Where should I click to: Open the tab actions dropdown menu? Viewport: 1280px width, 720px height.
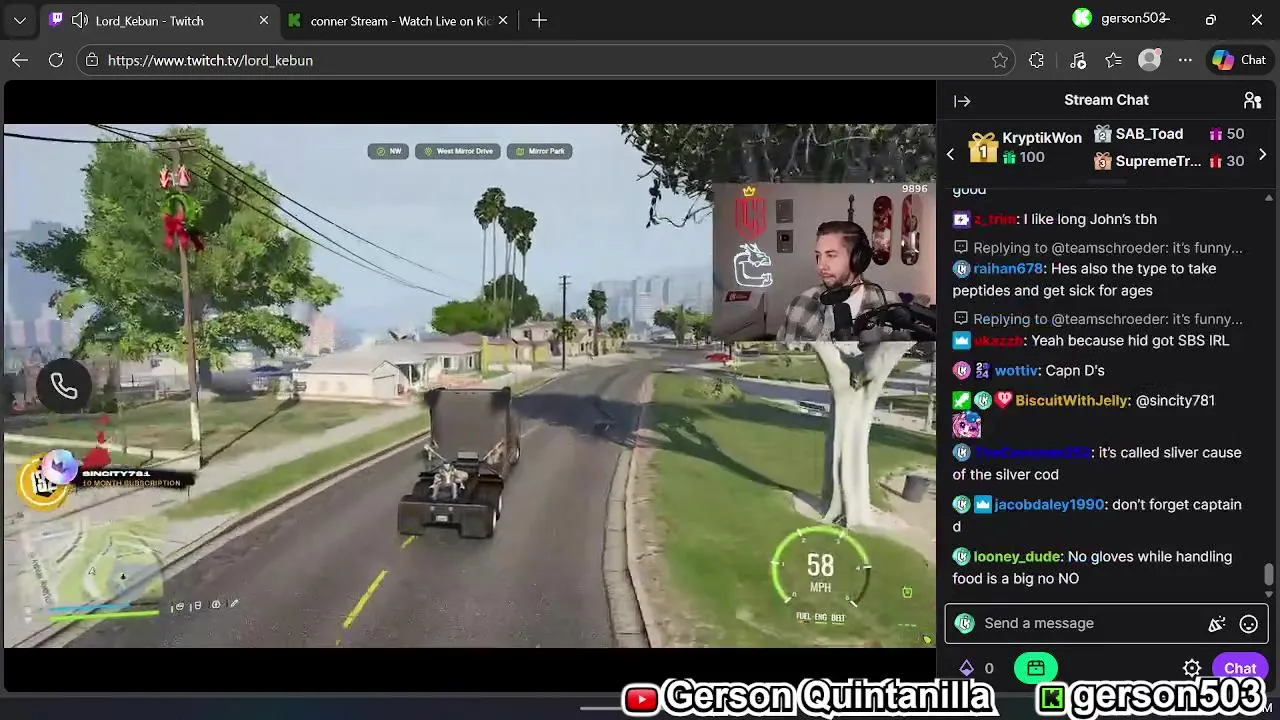[20, 20]
